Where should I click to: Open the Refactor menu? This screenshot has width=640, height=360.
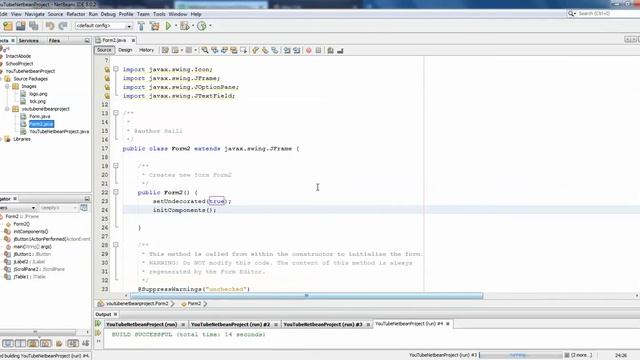click(76, 14)
